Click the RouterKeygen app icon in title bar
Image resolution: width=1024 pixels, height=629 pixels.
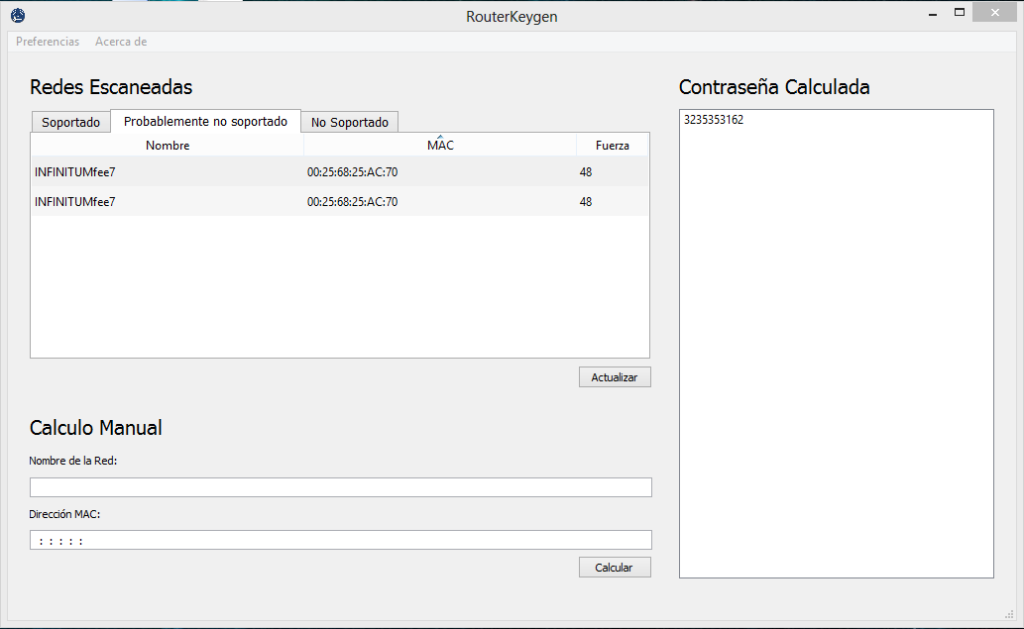coord(18,16)
